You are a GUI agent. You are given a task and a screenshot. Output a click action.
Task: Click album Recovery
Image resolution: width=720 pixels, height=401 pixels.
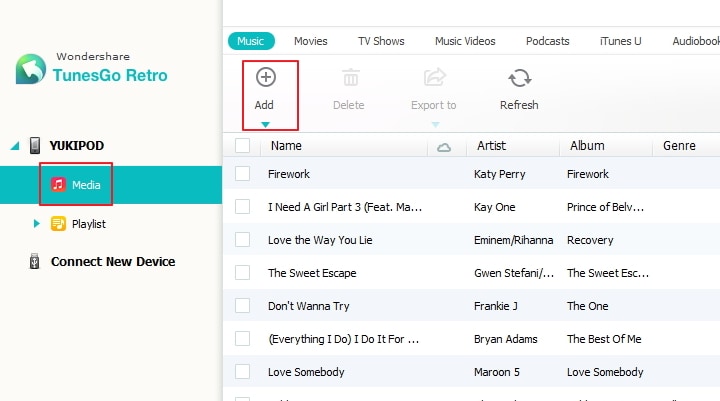(590, 240)
